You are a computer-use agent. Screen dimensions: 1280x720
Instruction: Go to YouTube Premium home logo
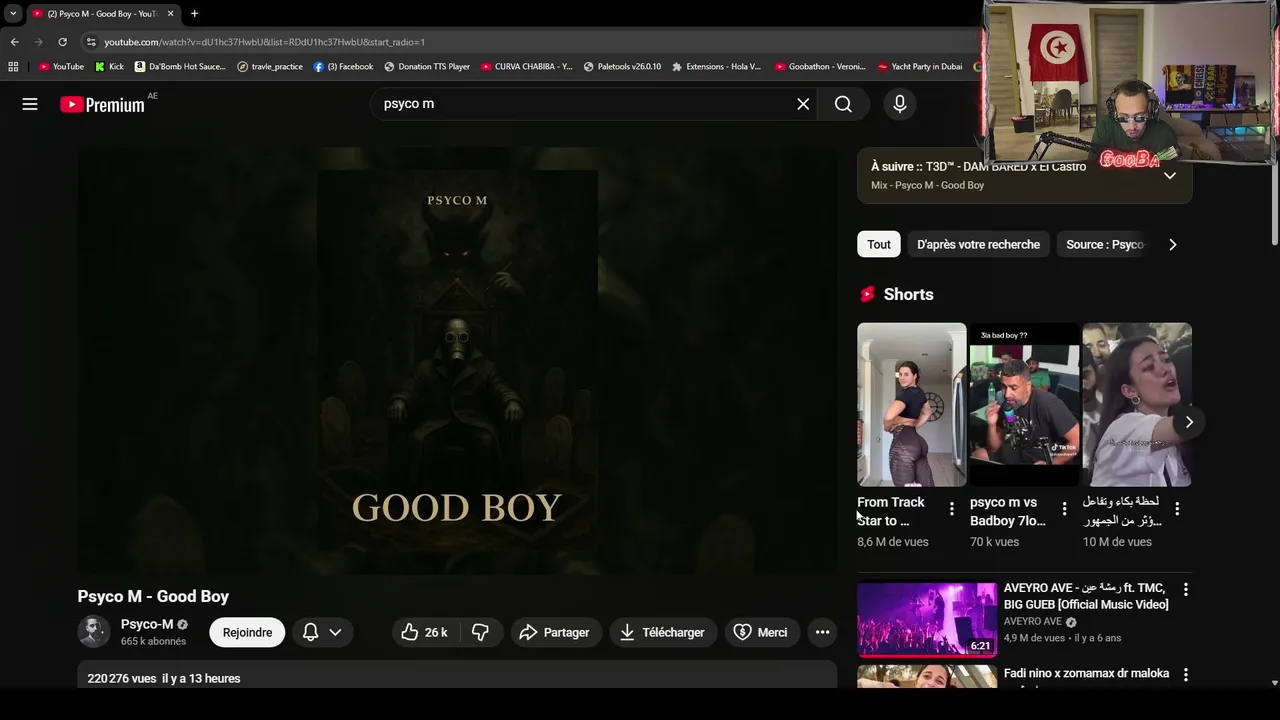[102, 104]
